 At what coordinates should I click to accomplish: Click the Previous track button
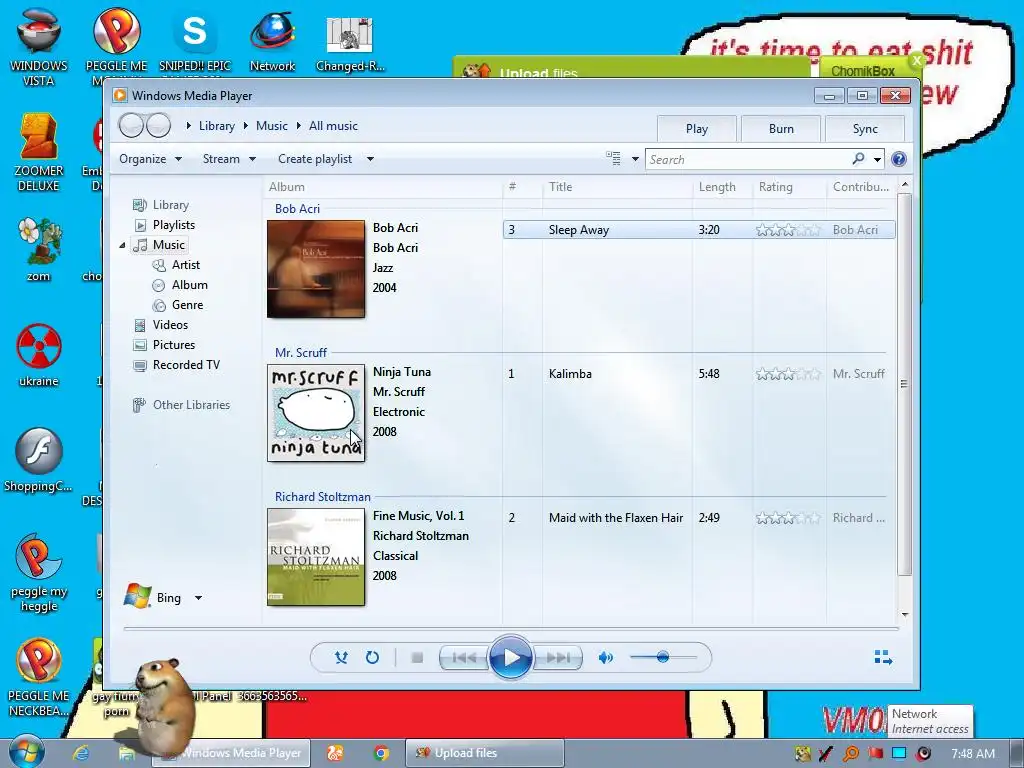pos(464,658)
